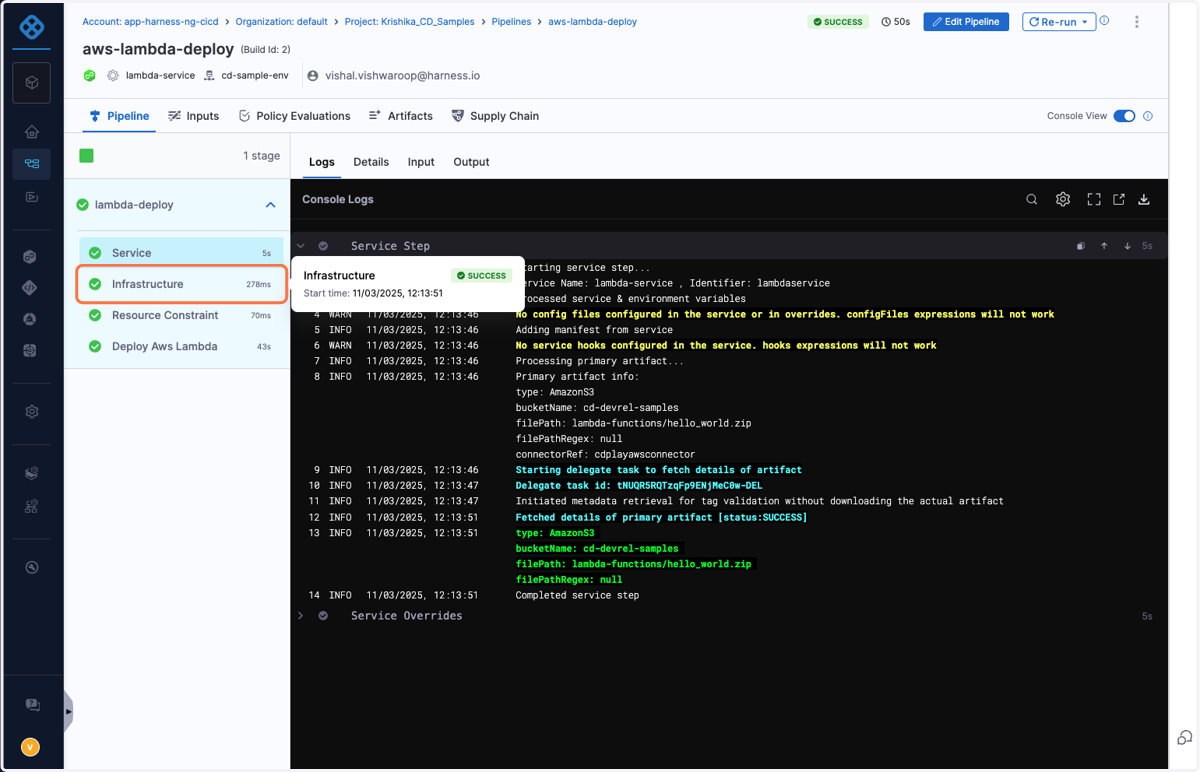Open console log settings gear icon

[1063, 199]
